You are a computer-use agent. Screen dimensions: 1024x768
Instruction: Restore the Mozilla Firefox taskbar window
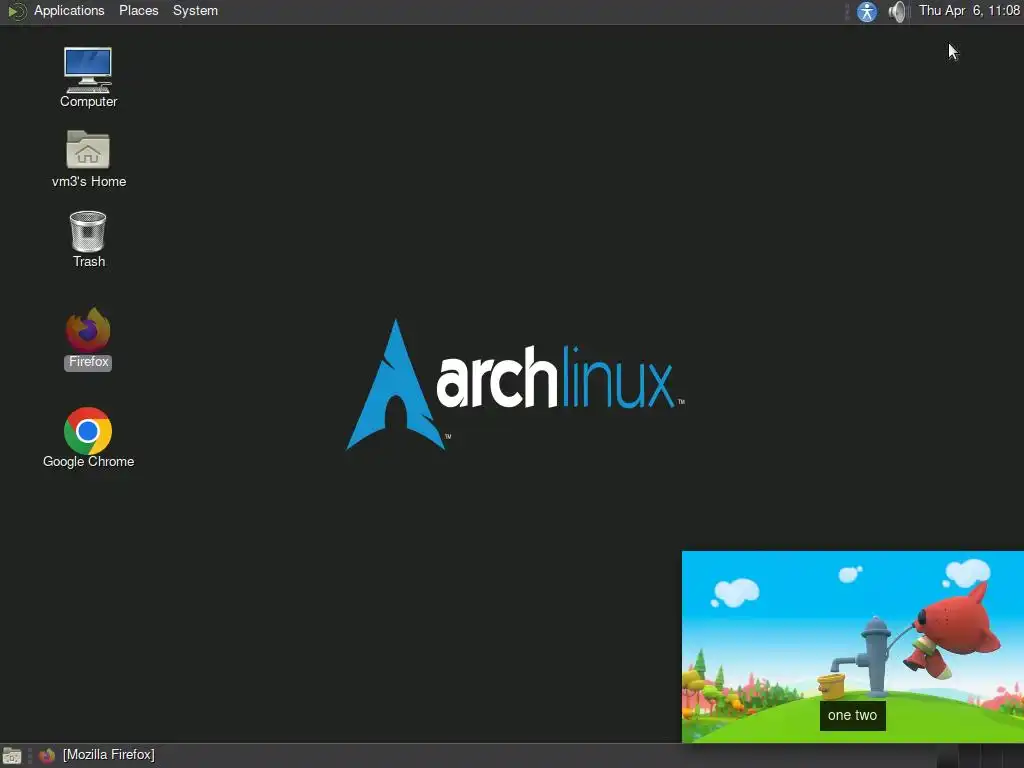click(97, 755)
